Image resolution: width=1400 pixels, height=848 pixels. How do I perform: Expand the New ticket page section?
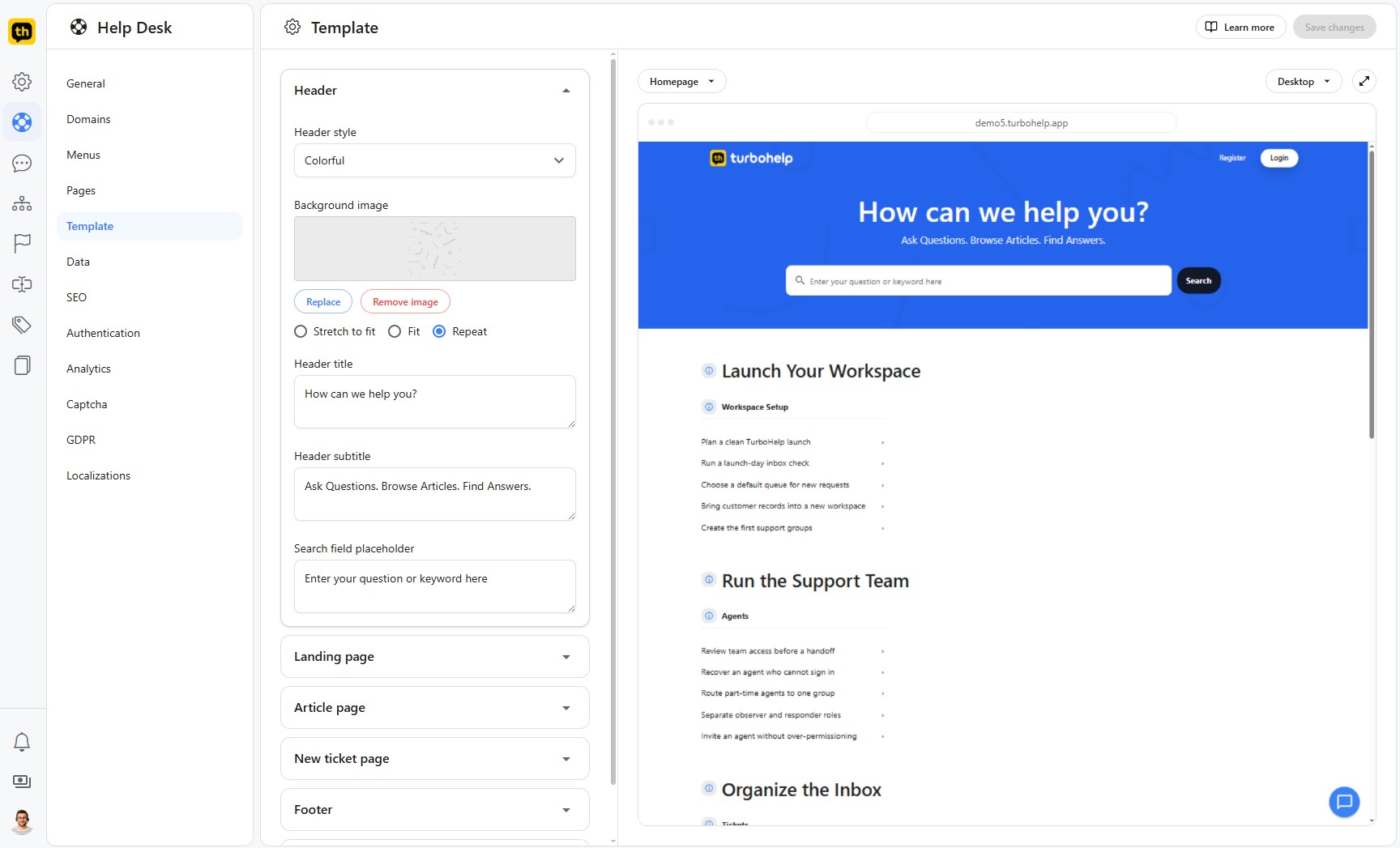point(435,758)
